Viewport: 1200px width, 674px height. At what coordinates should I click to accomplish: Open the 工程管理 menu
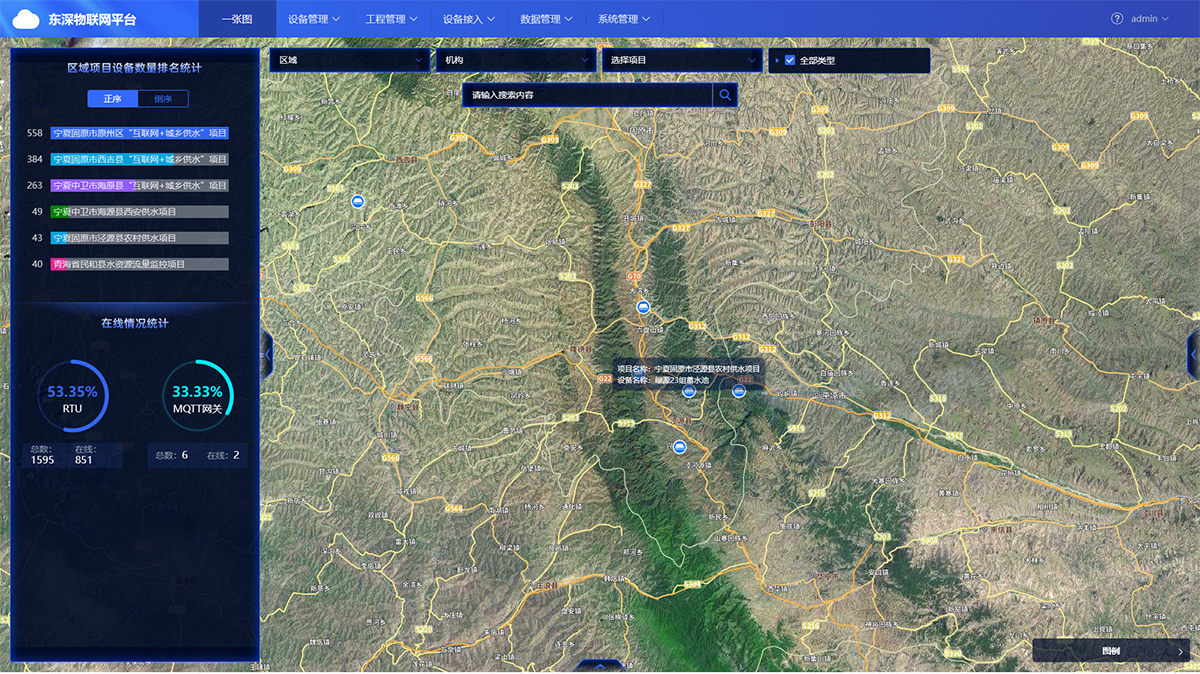392,19
